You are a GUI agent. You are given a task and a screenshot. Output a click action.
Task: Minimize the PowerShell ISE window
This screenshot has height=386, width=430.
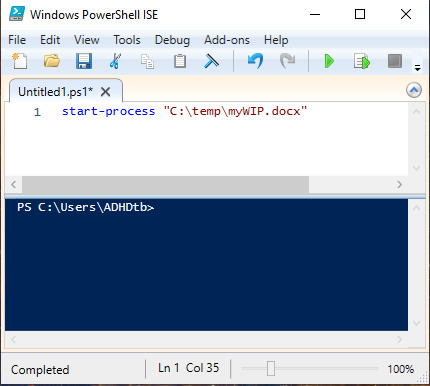[315, 14]
